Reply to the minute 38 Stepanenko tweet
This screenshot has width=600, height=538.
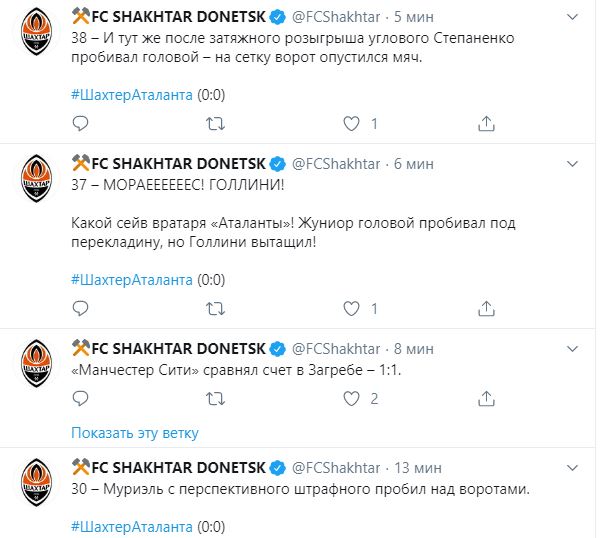(x=80, y=124)
